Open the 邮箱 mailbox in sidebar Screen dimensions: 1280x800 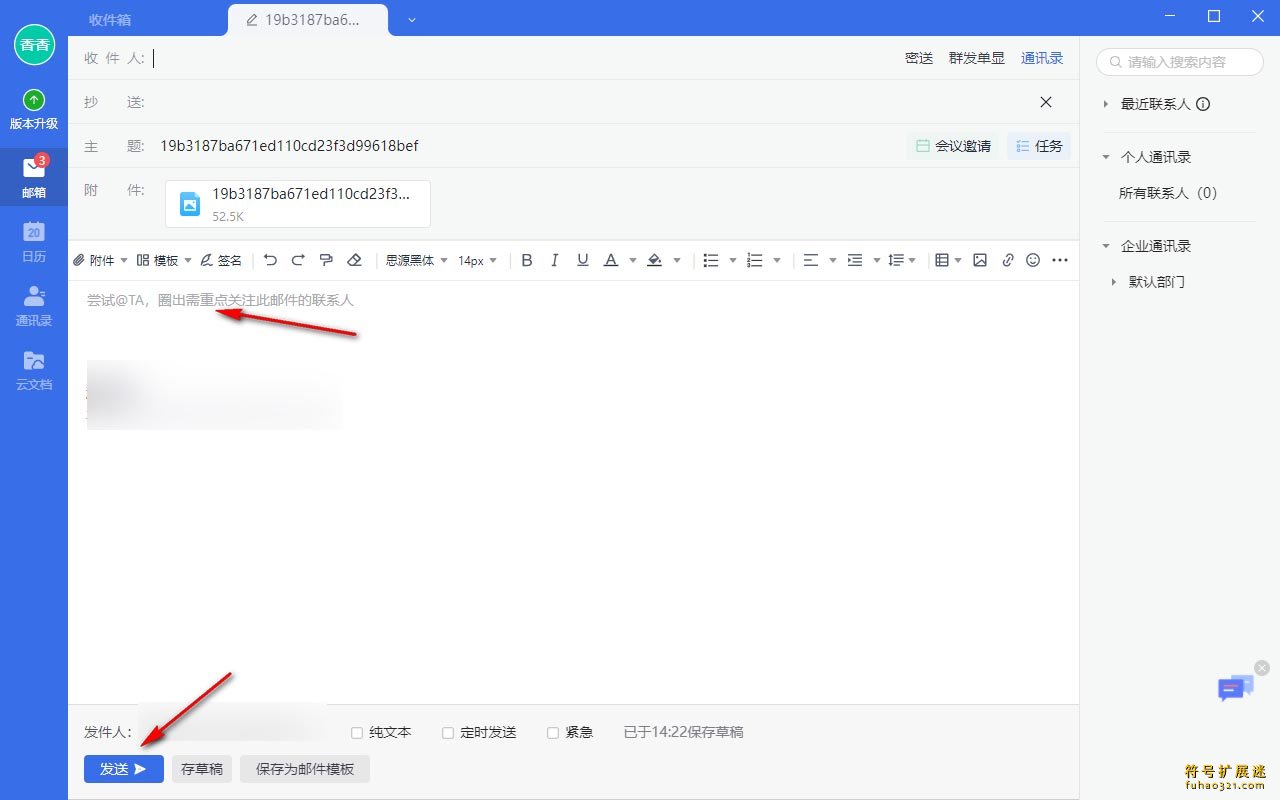coord(34,177)
